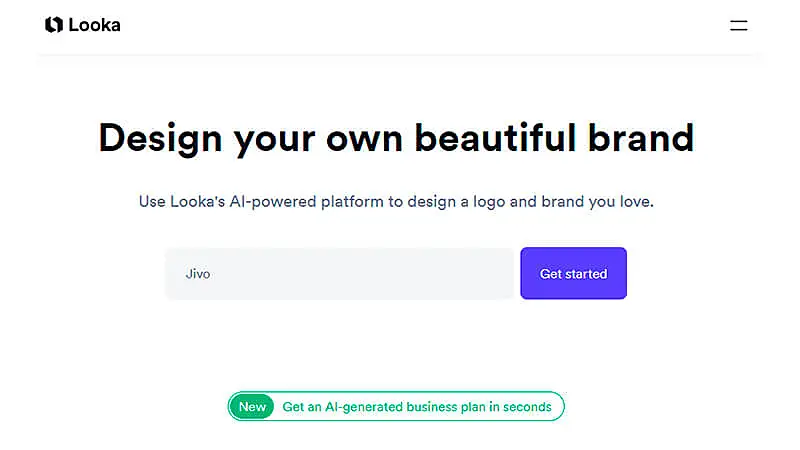
Task: Toggle the site menu with two-line icon
Action: coord(739,25)
